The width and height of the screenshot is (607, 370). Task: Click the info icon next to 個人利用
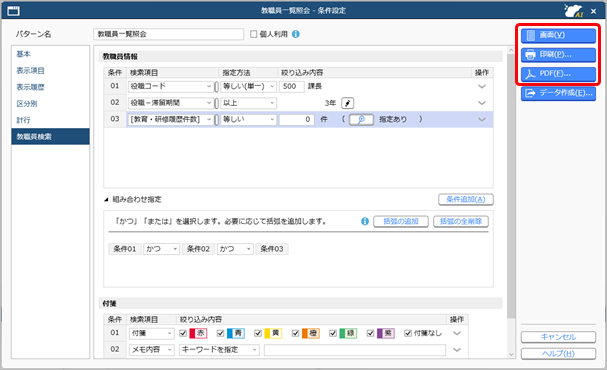tap(296, 34)
